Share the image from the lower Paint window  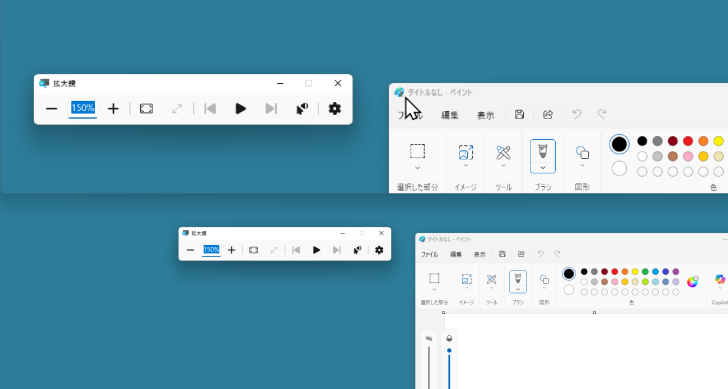(x=521, y=254)
